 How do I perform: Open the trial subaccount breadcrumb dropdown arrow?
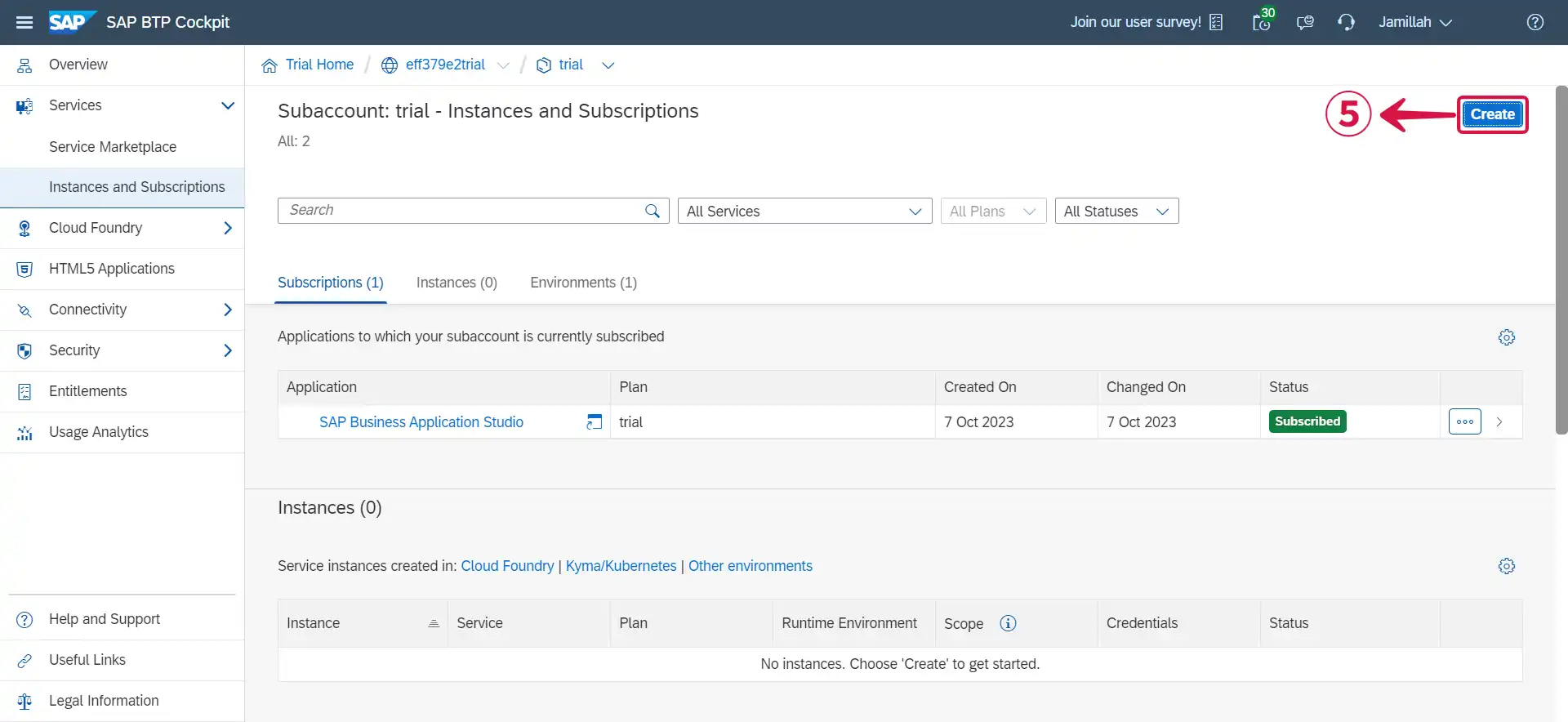coord(608,65)
